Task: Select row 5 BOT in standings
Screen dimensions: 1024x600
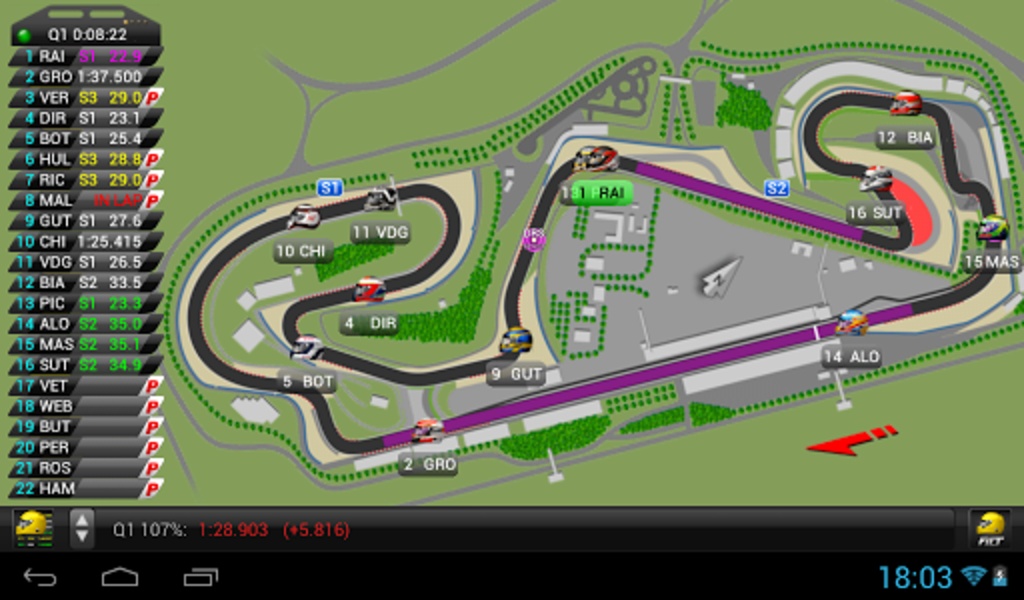Action: click(86, 138)
